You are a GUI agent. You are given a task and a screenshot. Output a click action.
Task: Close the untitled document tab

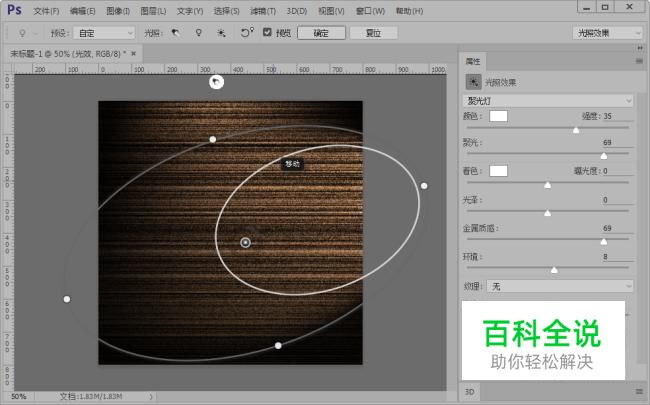coord(133,53)
